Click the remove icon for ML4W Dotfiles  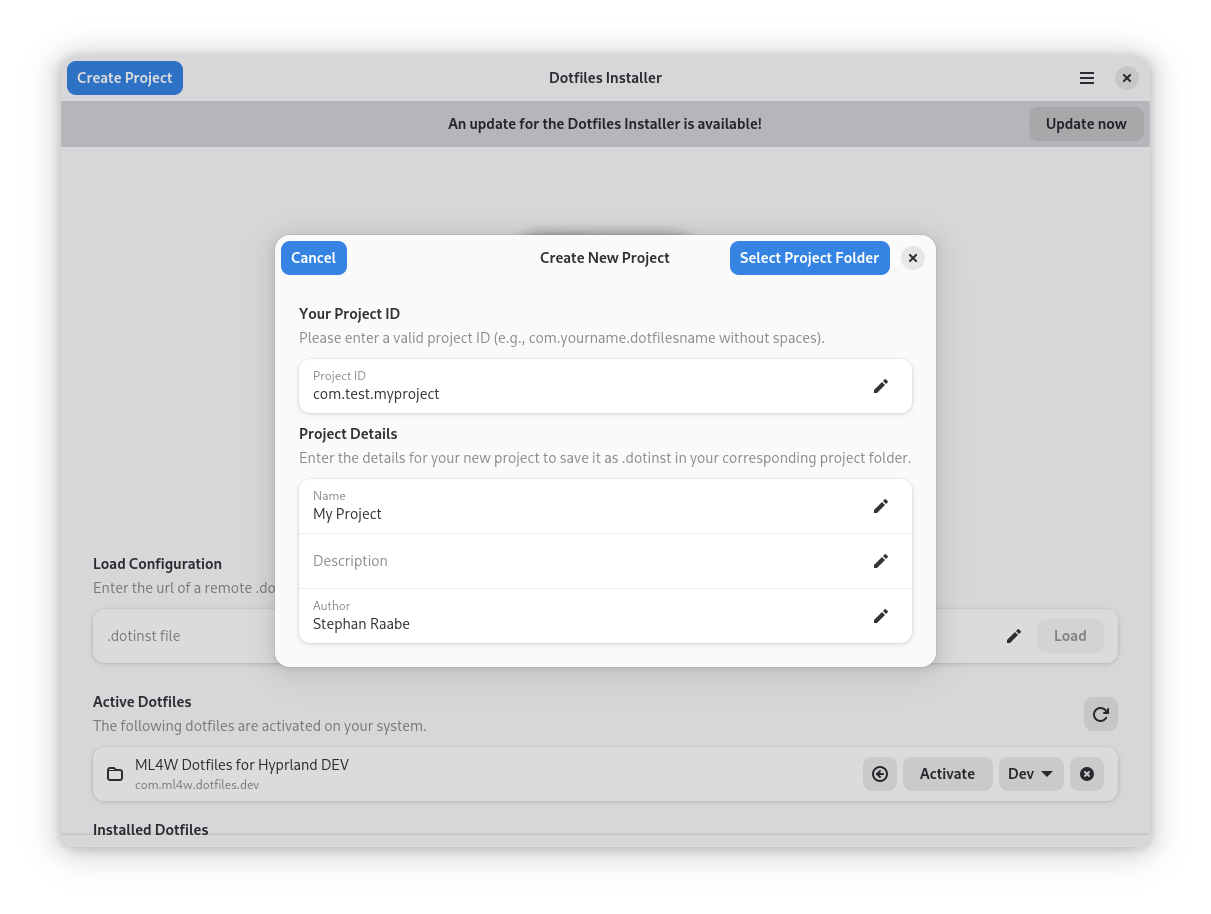(x=1086, y=774)
